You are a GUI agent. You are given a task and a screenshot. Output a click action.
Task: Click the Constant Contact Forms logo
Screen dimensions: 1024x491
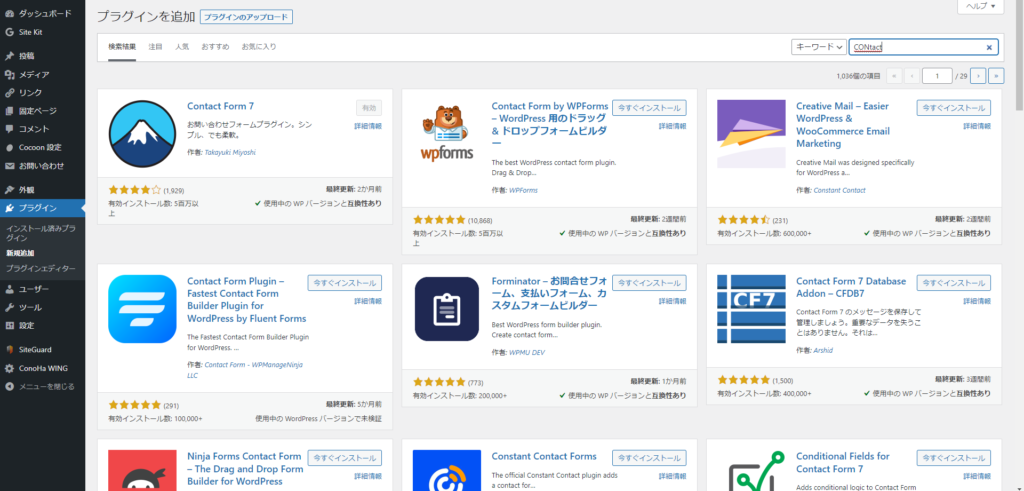[447, 470]
